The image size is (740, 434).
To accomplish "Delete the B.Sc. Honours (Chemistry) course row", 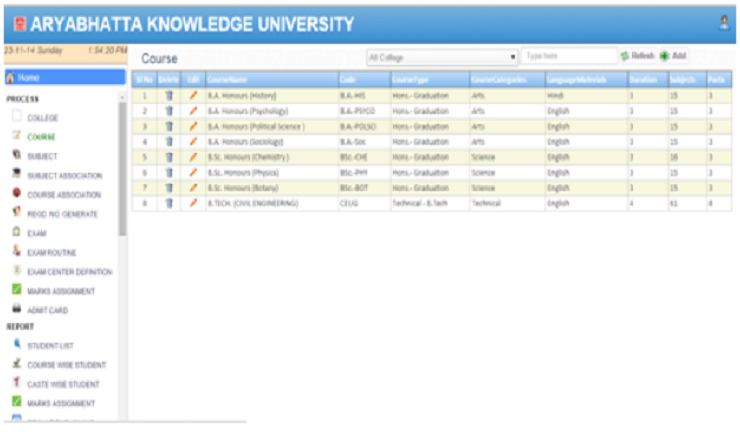I will (169, 157).
